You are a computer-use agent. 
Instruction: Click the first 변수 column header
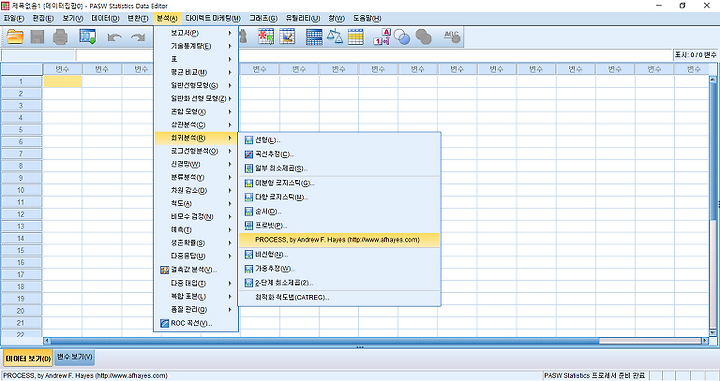pyautogui.click(x=62, y=69)
